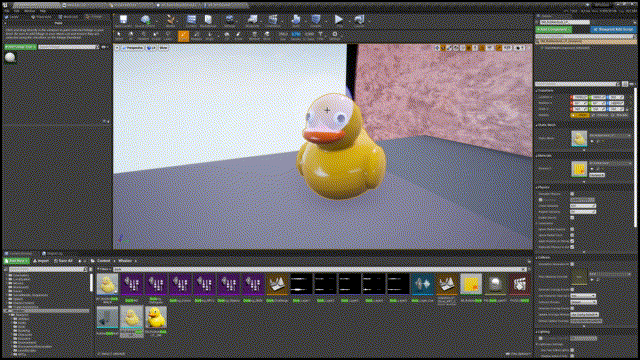Click the Content Browser asset search field
Viewport: 640px width, 360px height.
(x=319, y=269)
